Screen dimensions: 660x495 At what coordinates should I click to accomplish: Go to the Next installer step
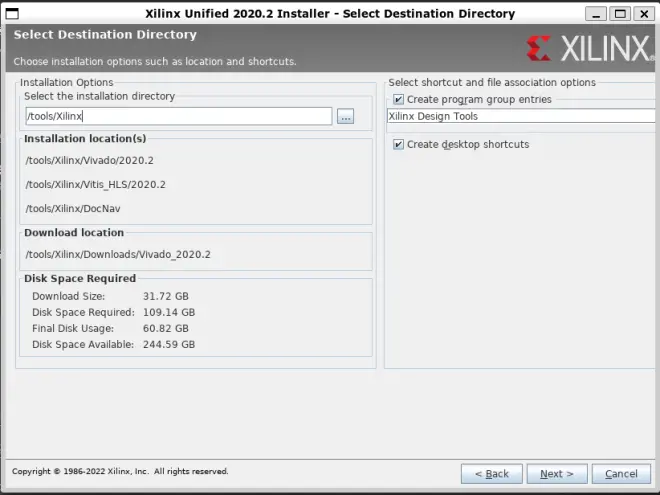[x=557, y=474]
